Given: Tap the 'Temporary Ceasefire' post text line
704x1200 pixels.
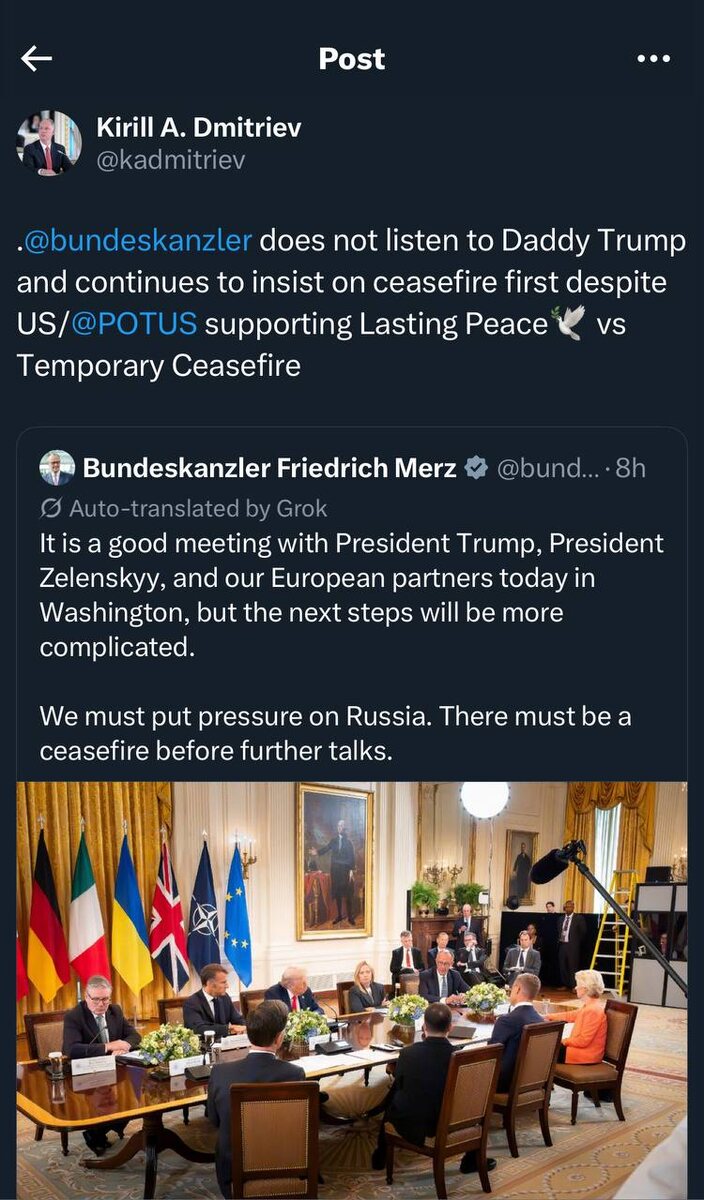Looking at the screenshot, I should tap(158, 365).
